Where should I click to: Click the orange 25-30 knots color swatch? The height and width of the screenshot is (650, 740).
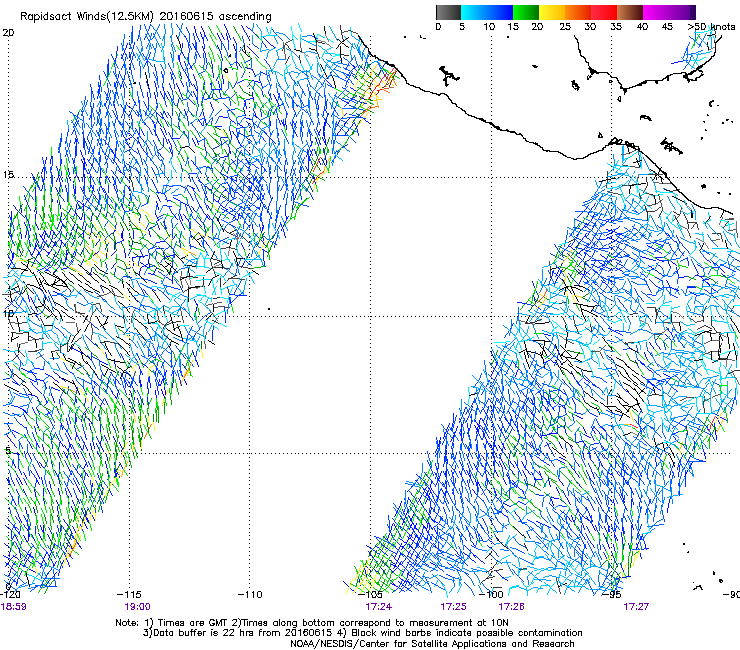(x=578, y=12)
